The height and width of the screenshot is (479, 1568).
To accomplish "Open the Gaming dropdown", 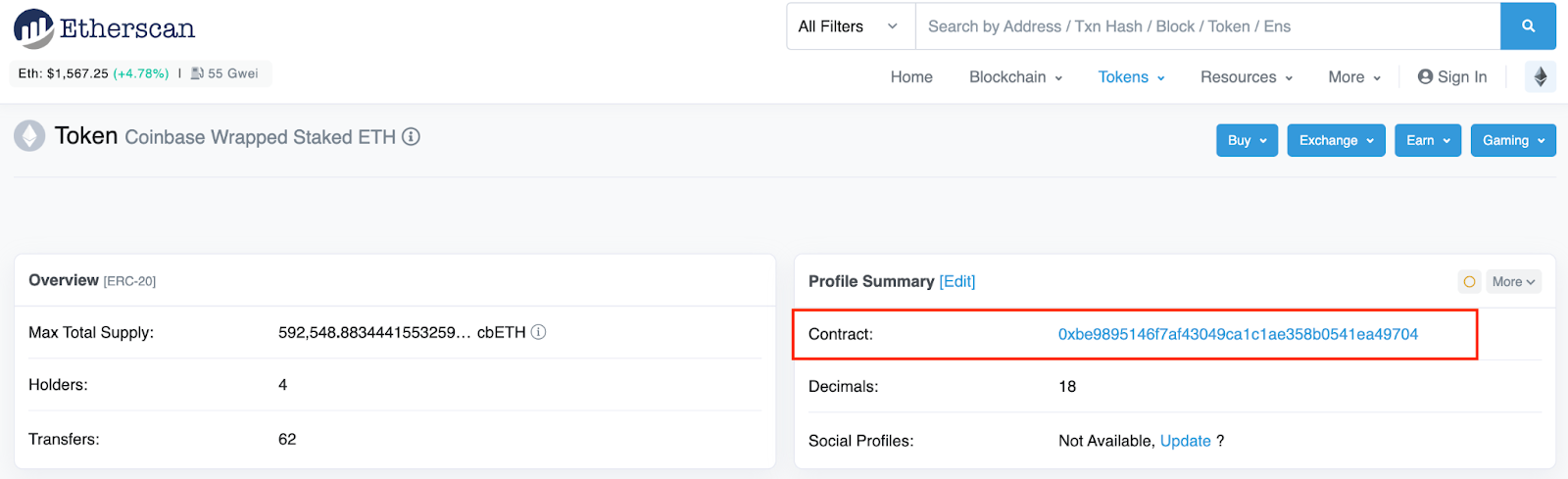I will [1512, 140].
